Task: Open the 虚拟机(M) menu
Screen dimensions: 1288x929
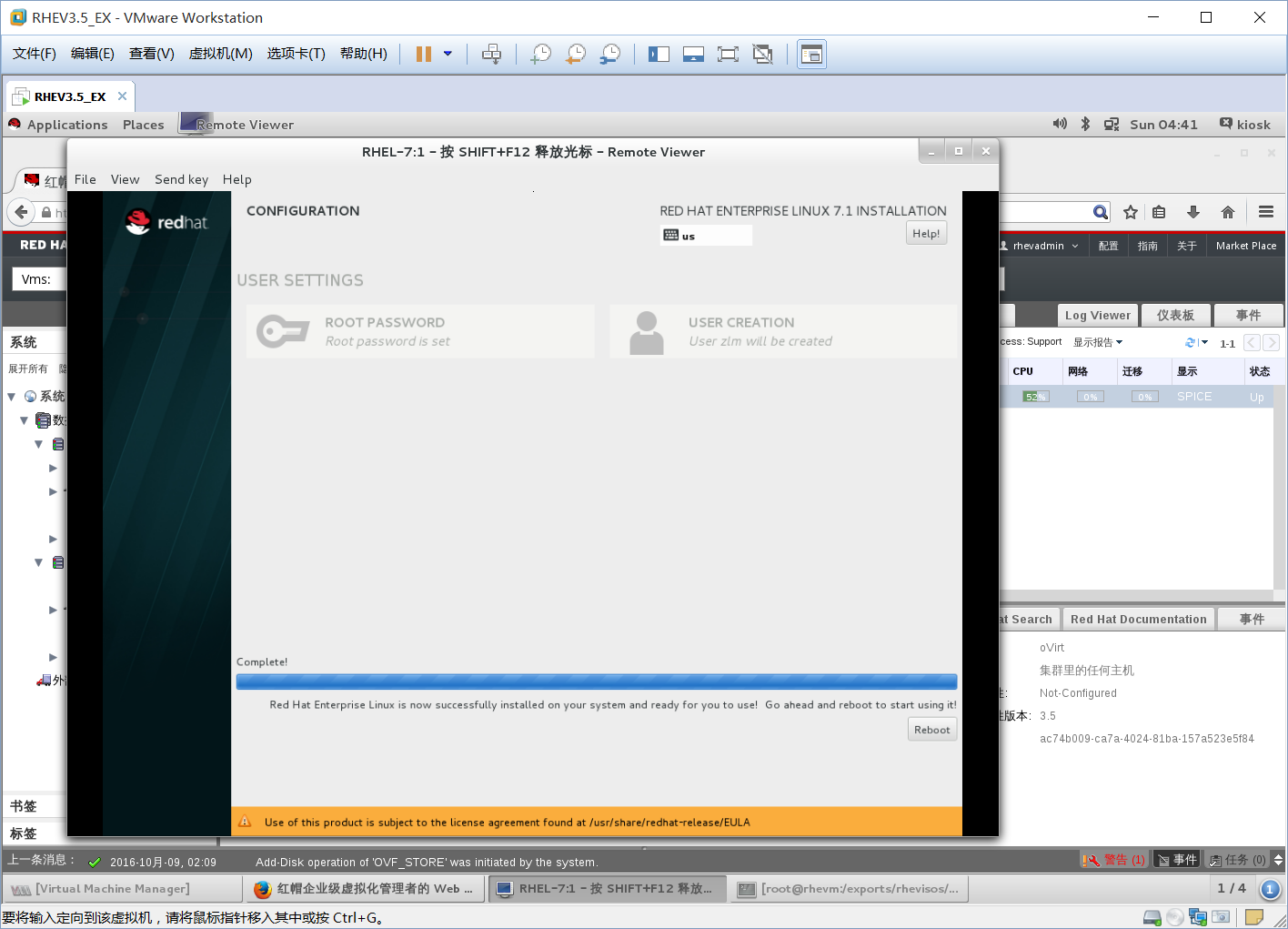Action: pos(220,54)
